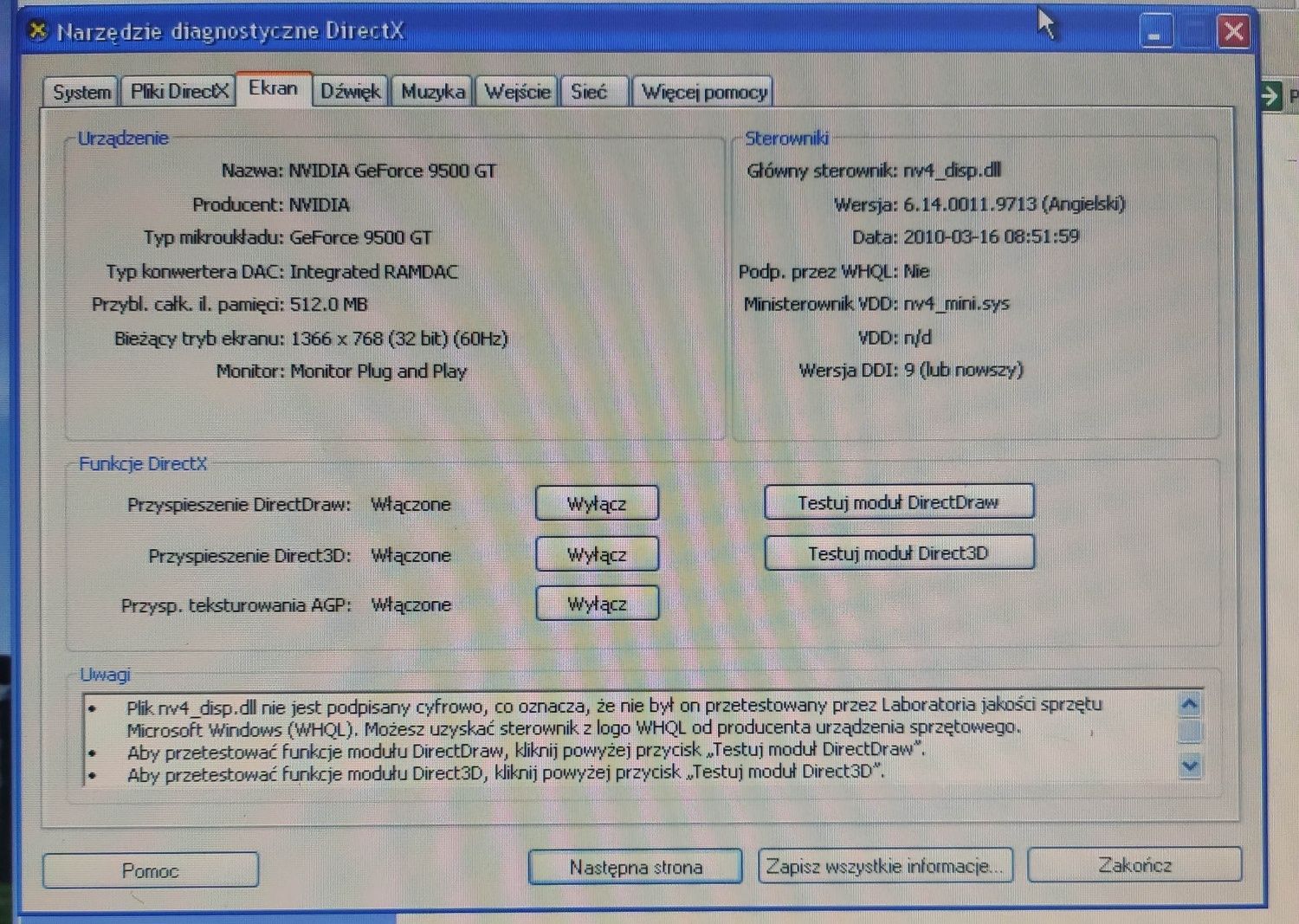
Task: Go to Następna strona
Action: click(x=636, y=867)
